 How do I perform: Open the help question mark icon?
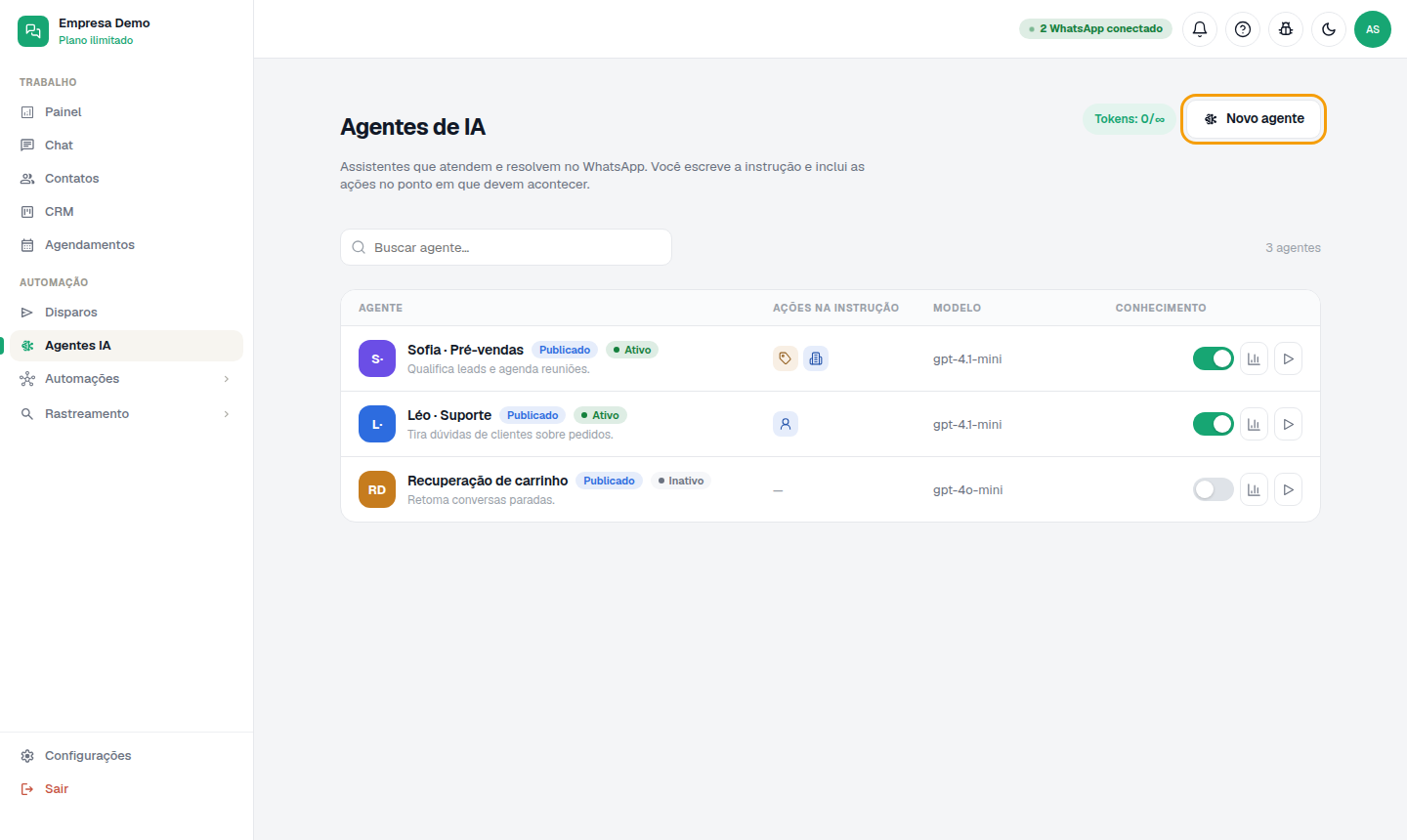pyautogui.click(x=1243, y=29)
